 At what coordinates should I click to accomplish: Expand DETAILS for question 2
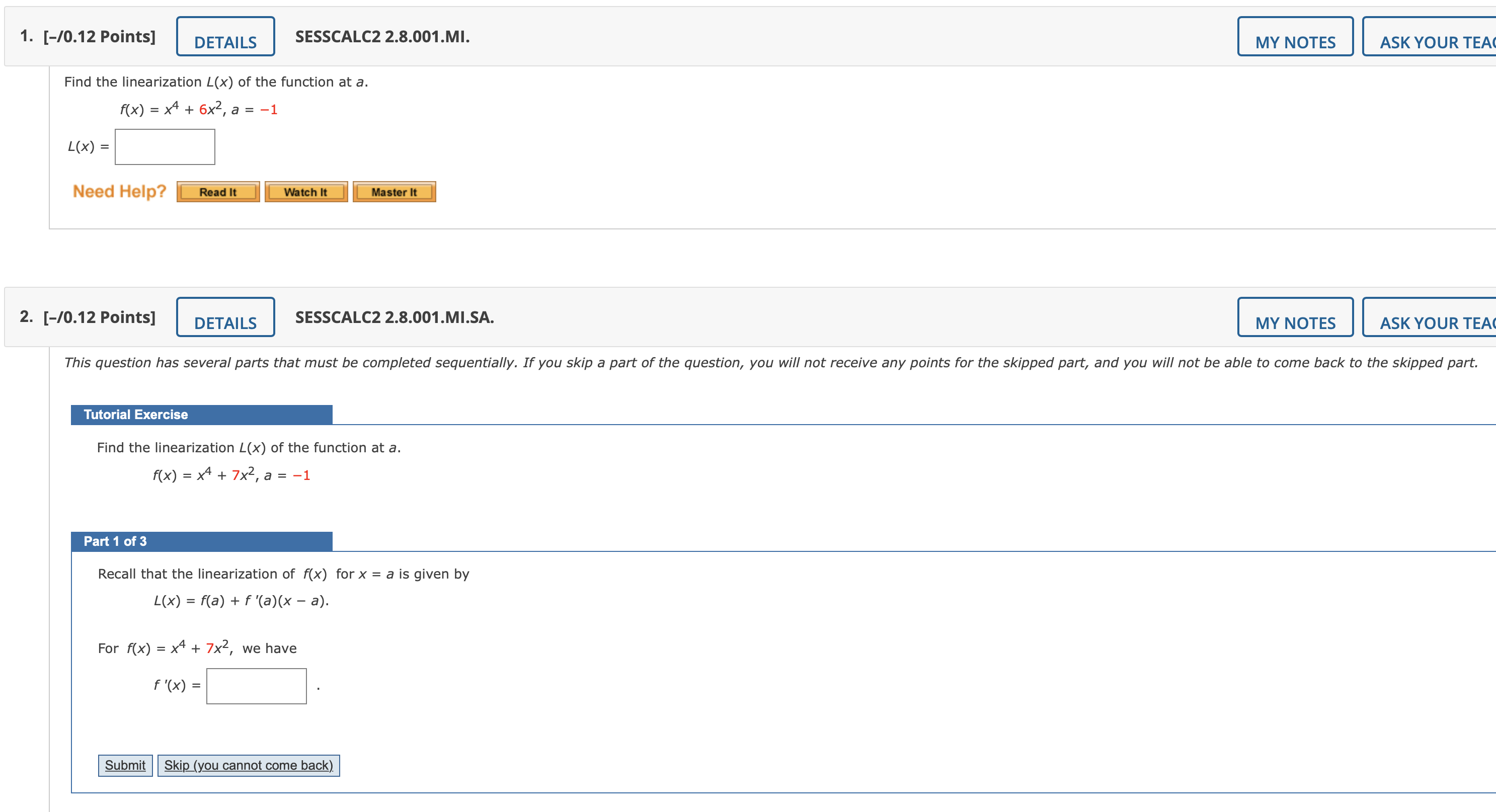225,317
